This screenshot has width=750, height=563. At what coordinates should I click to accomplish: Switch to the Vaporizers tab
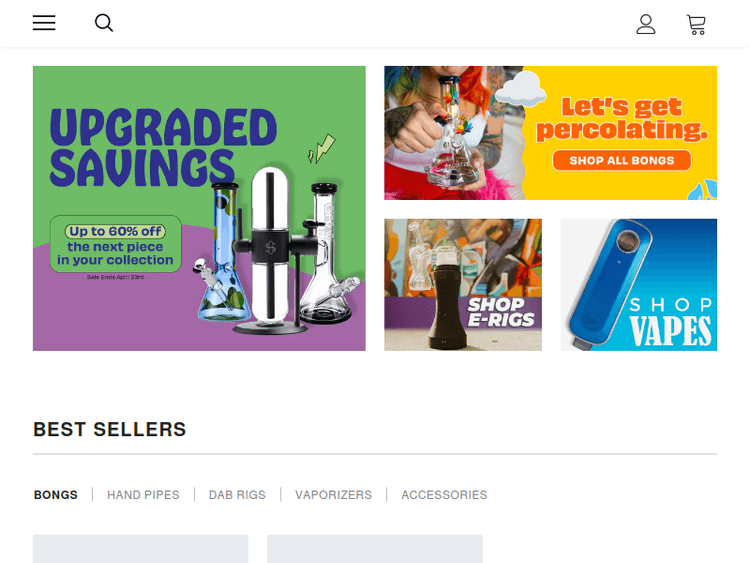[333, 495]
